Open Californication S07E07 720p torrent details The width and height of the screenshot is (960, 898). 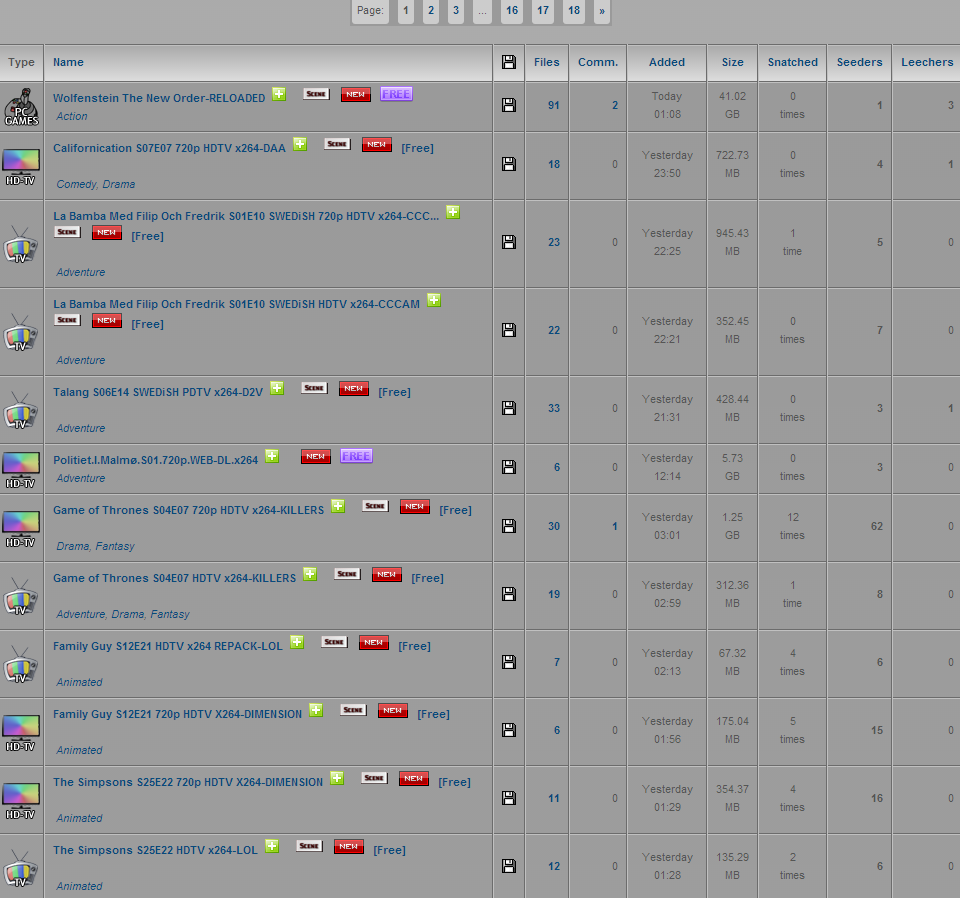click(169, 148)
